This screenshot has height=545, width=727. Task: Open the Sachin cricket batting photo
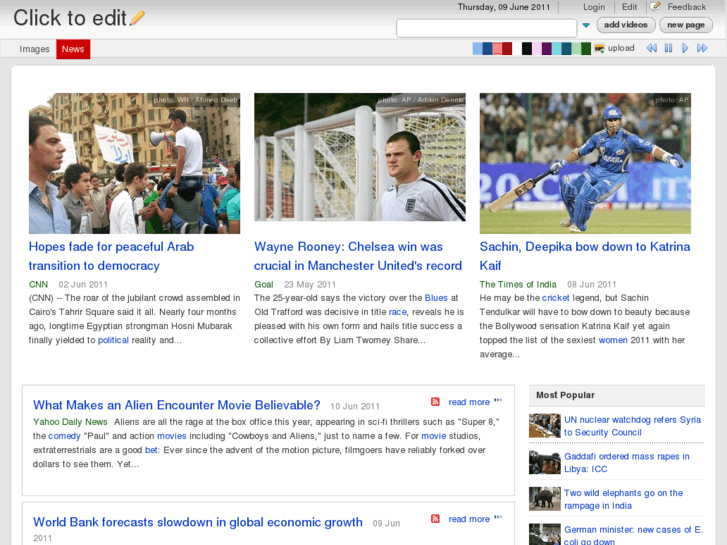click(x=585, y=163)
